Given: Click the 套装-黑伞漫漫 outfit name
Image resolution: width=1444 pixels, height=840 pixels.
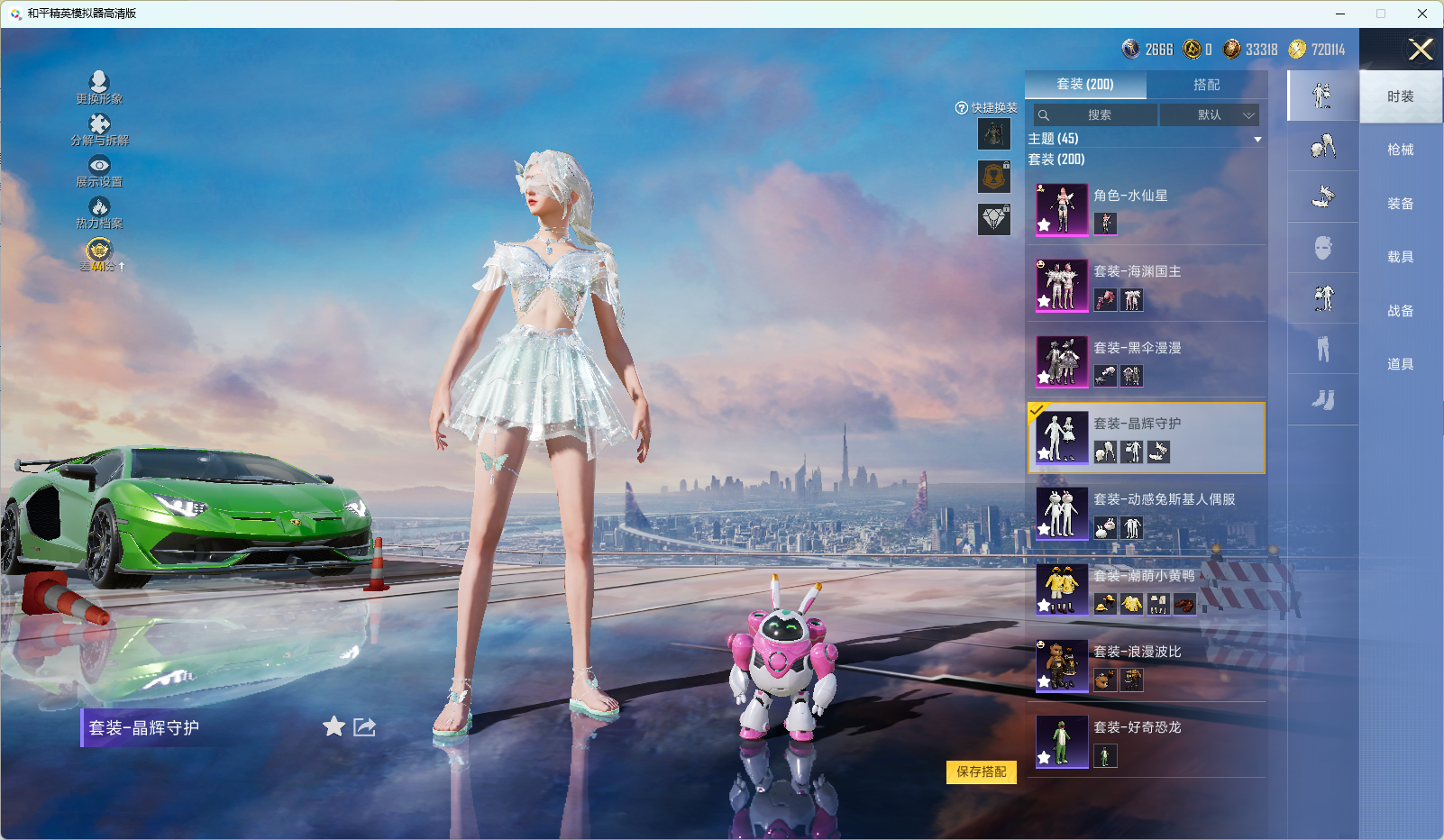Looking at the screenshot, I should point(1138,348).
